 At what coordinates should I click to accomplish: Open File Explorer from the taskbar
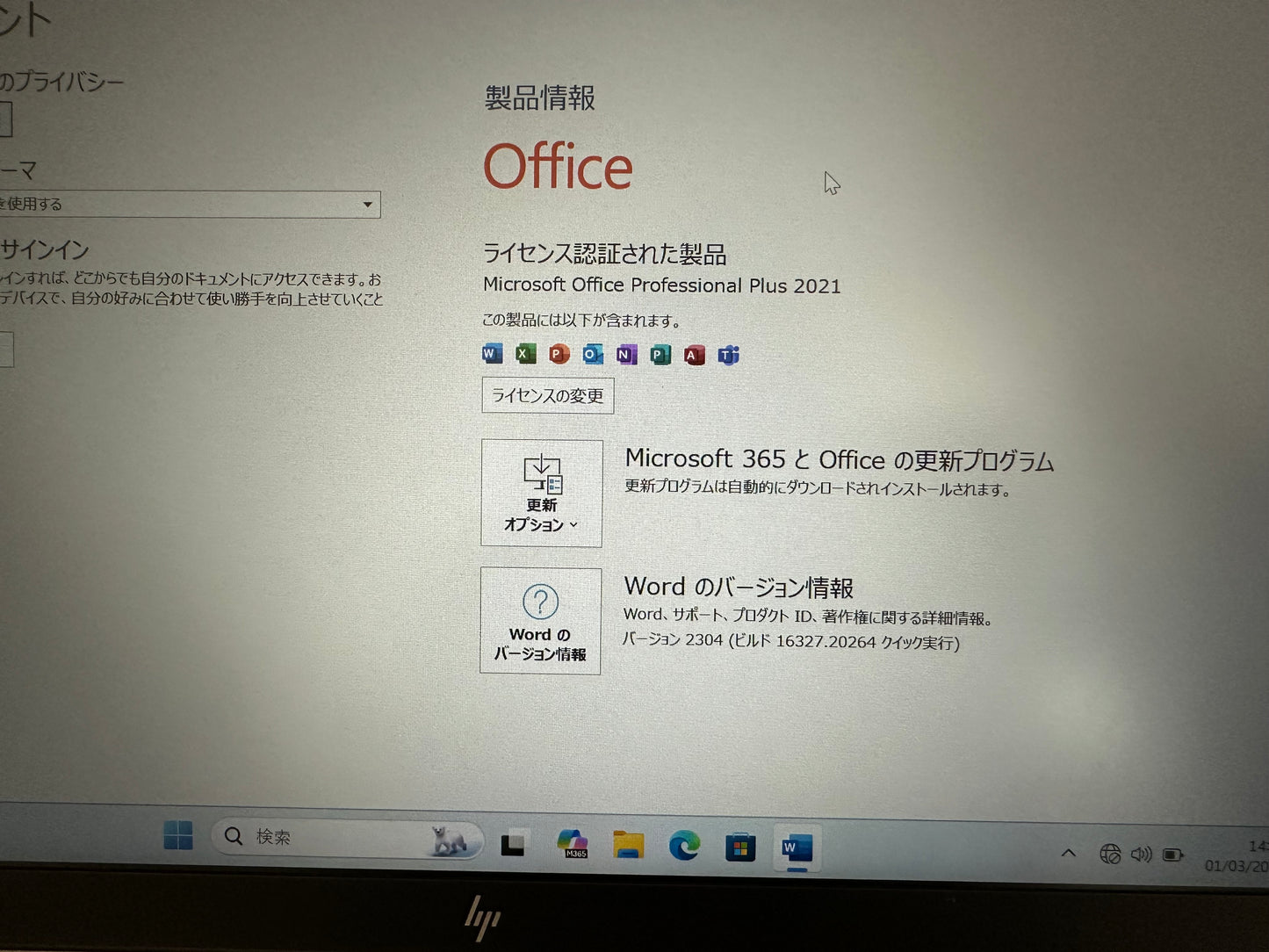tap(629, 845)
